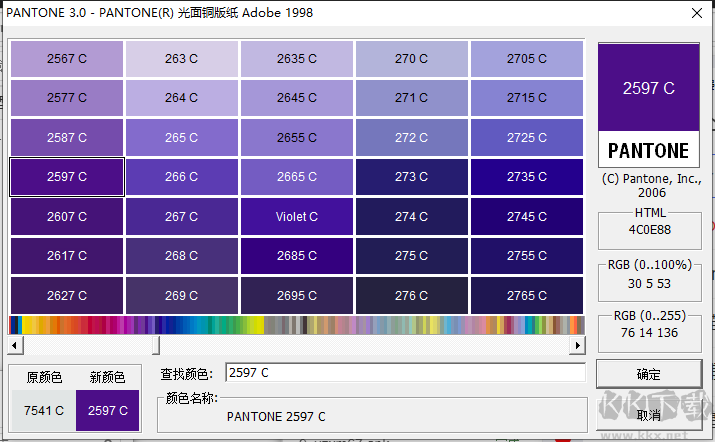Choose the 2695 C swatch
Screen dimensions: 715x442
click(296, 296)
